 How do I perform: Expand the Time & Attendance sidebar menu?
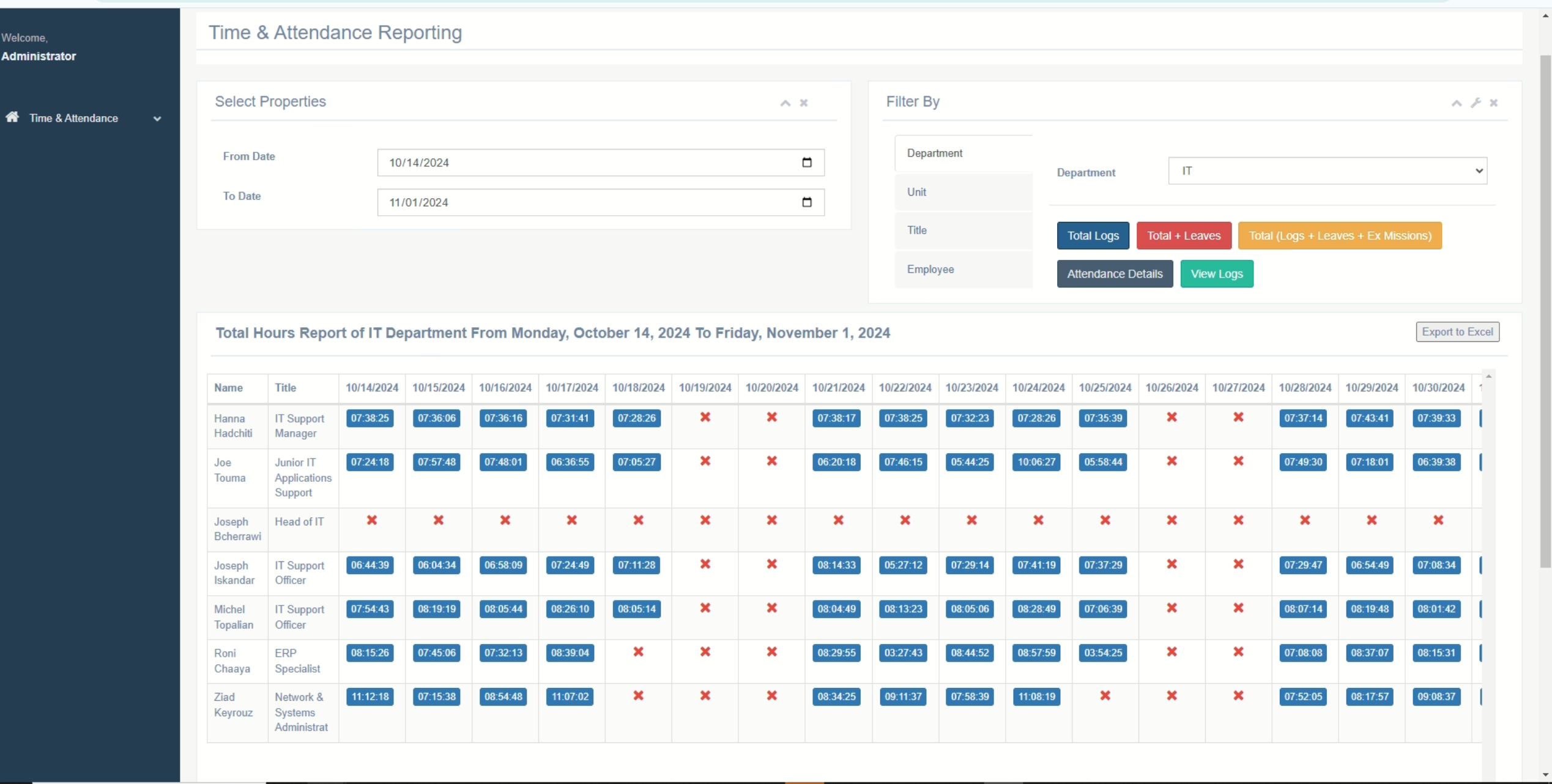(157, 119)
